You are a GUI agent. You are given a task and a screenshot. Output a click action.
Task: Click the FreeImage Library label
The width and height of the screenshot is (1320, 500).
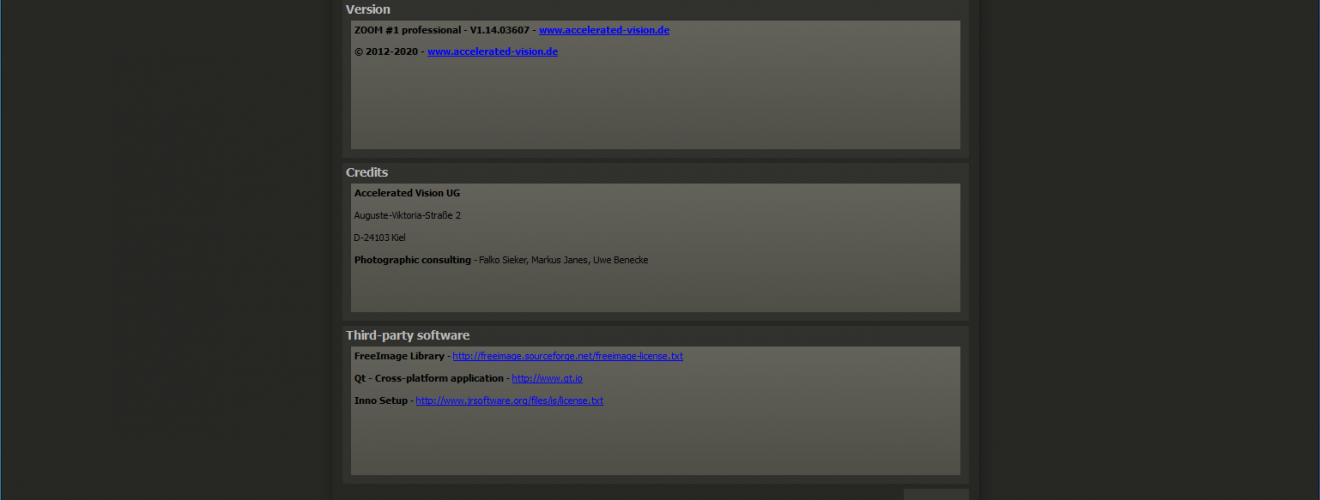398,356
